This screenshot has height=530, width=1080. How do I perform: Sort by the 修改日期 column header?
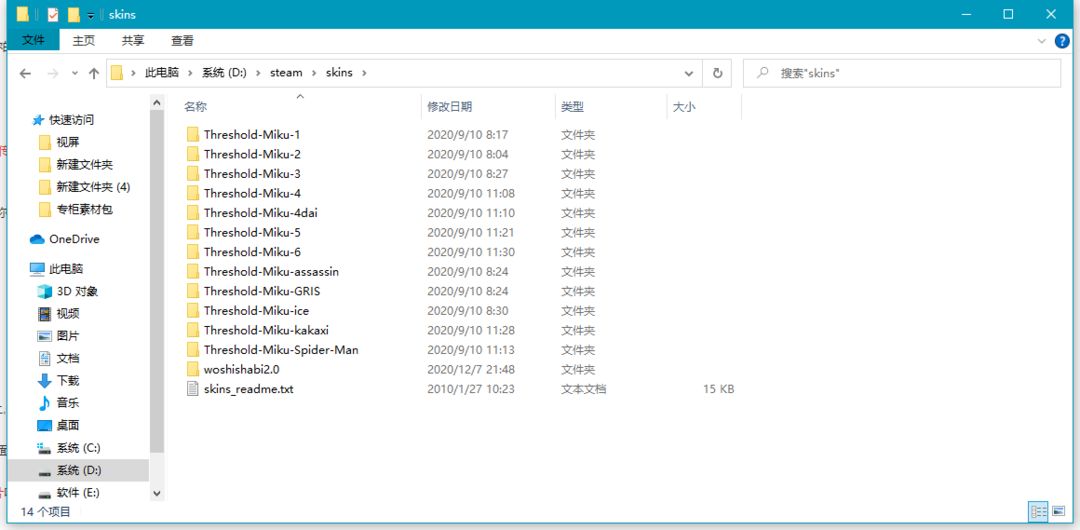pyautogui.click(x=450, y=107)
